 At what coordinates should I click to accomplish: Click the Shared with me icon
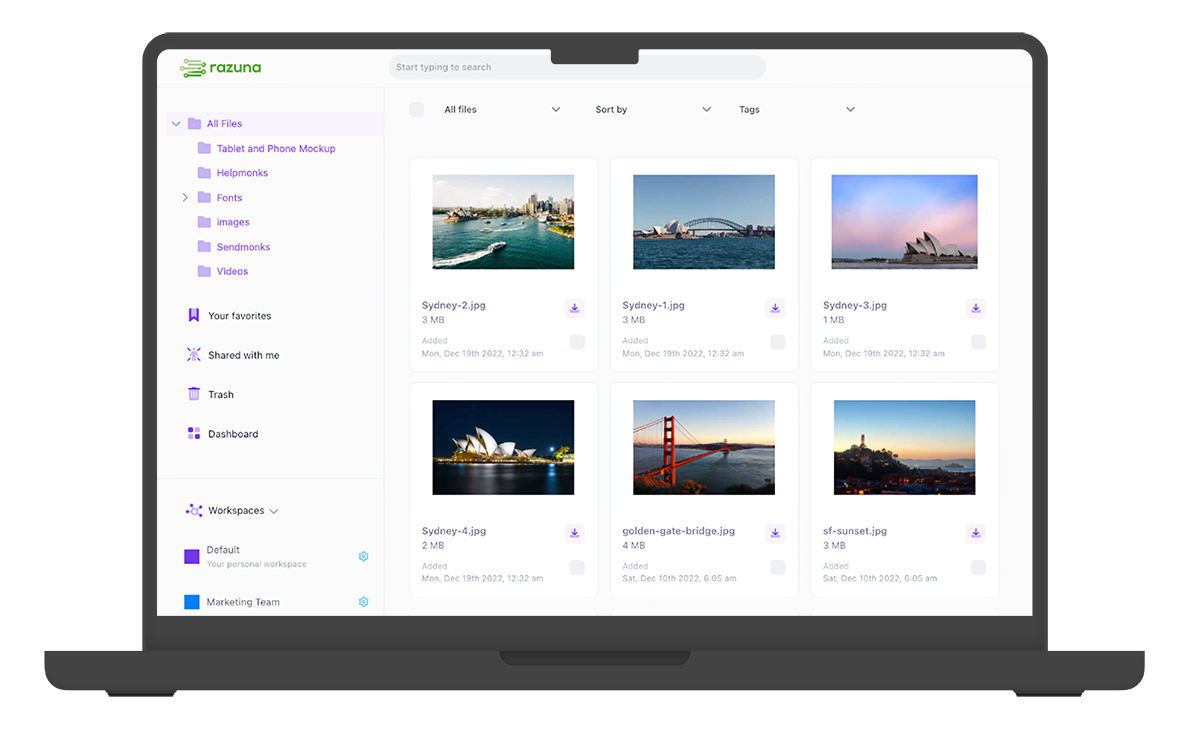click(194, 355)
